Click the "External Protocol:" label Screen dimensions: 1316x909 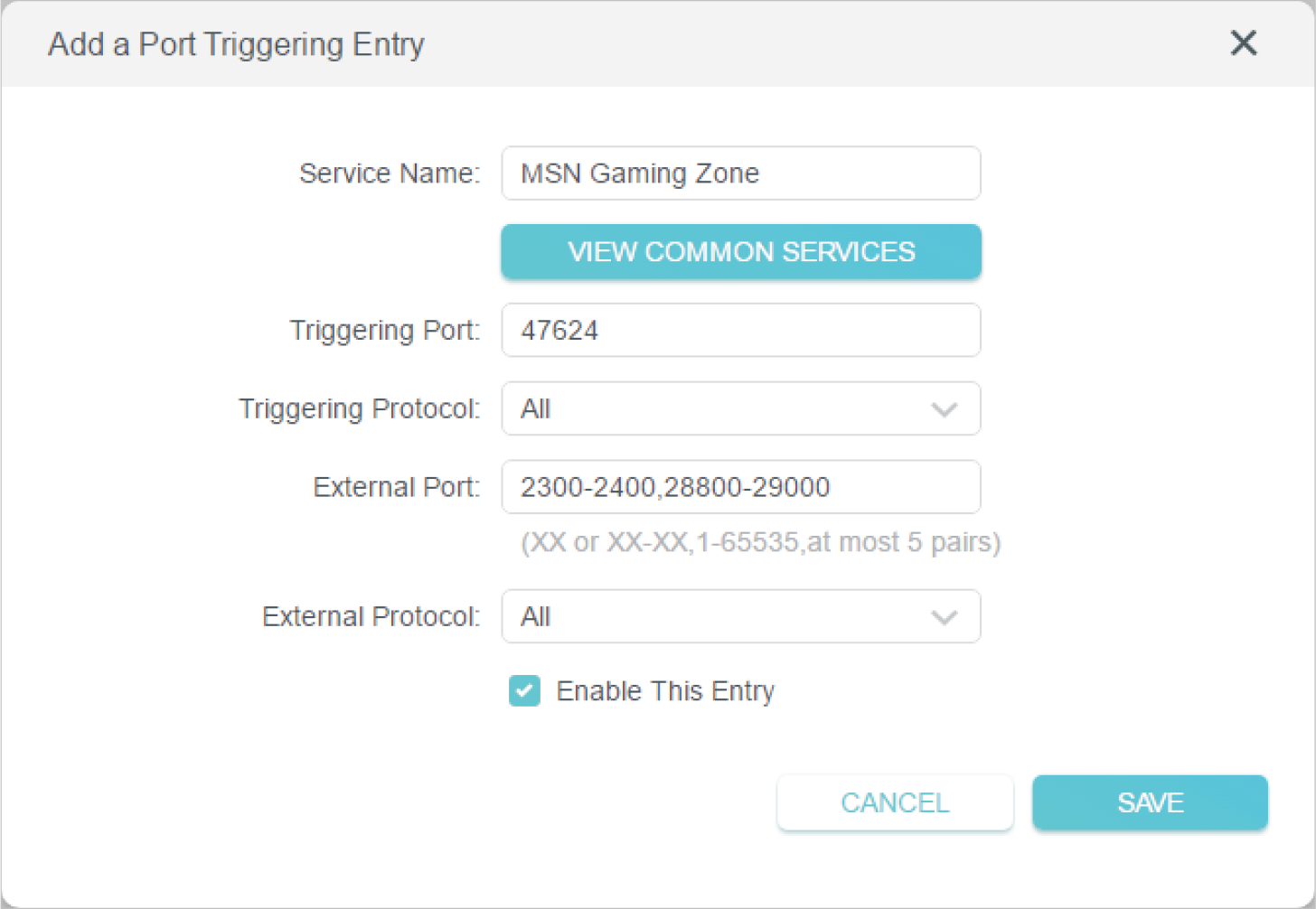[371, 617]
